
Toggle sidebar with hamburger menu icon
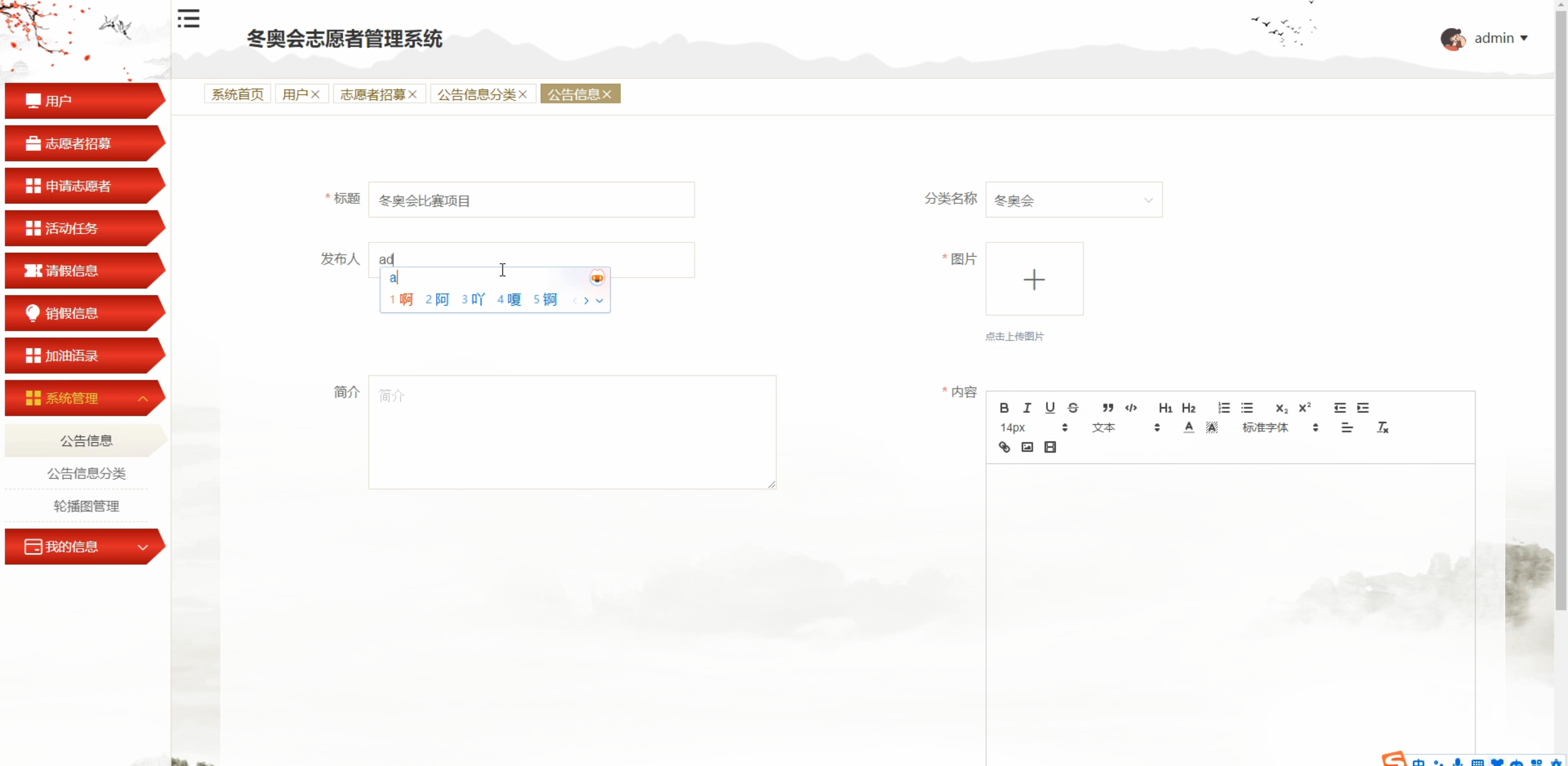(189, 18)
